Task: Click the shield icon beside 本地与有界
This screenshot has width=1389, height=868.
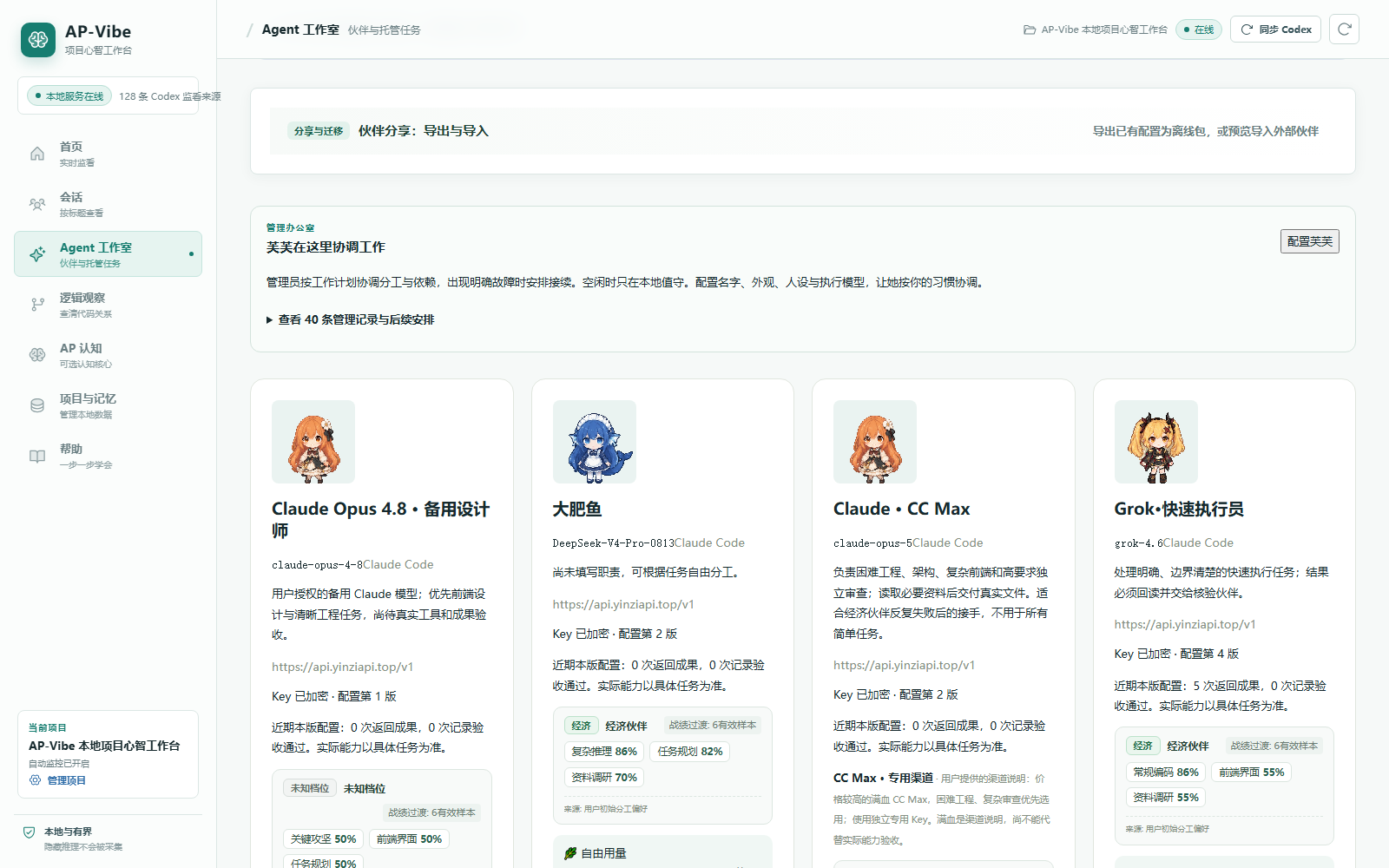Action: click(x=29, y=832)
